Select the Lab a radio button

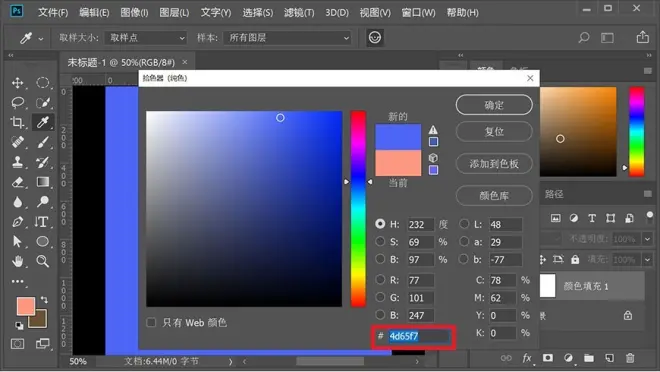click(x=464, y=242)
